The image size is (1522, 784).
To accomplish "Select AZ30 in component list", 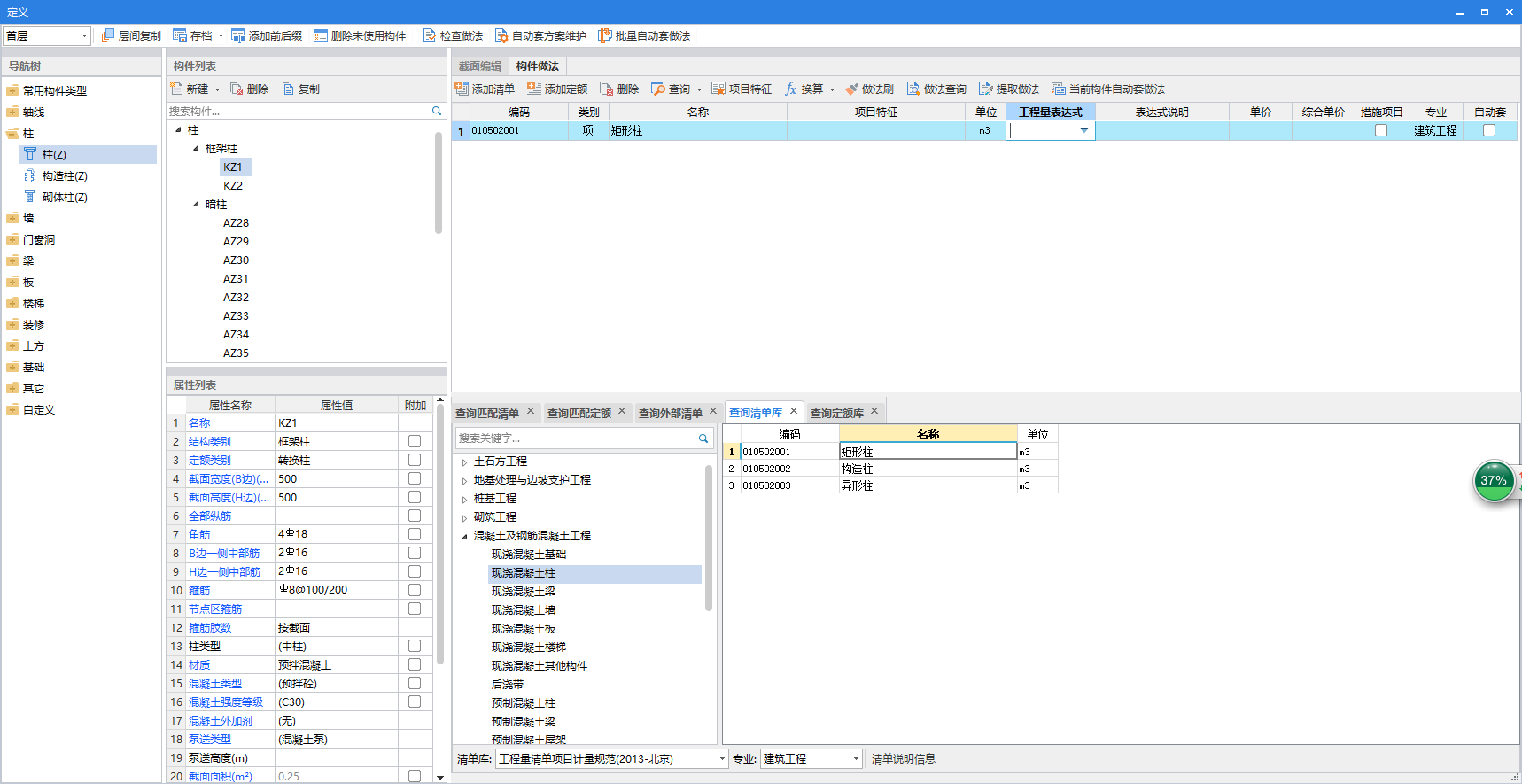I will click(x=236, y=260).
